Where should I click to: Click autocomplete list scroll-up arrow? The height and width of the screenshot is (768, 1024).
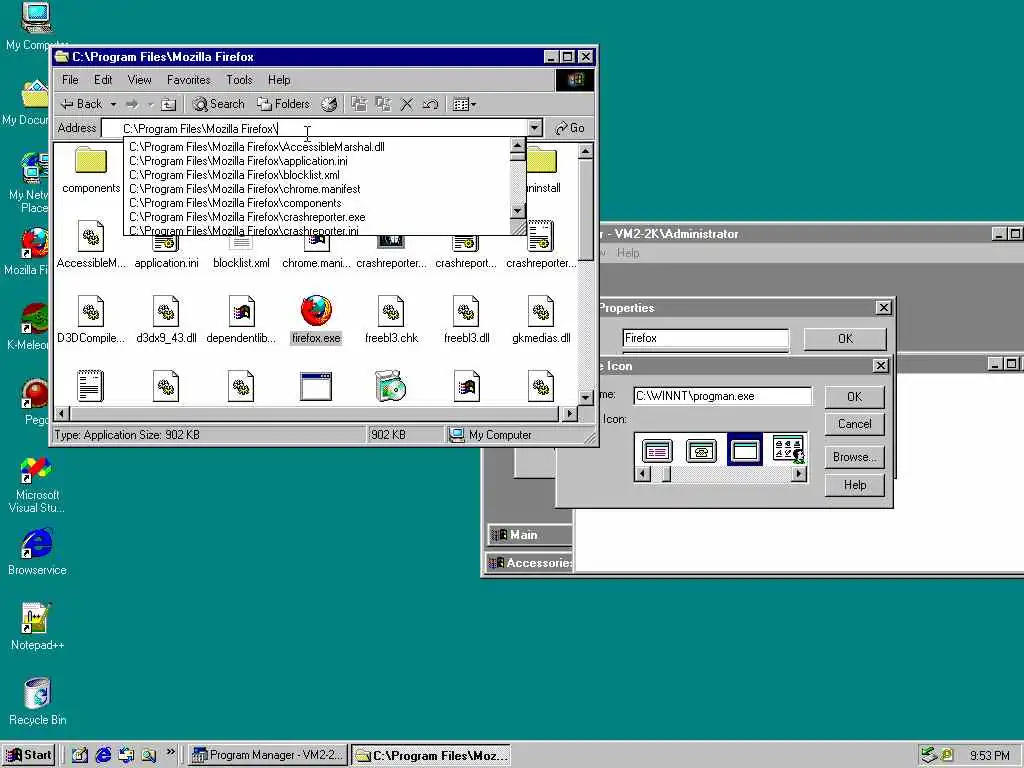point(517,145)
